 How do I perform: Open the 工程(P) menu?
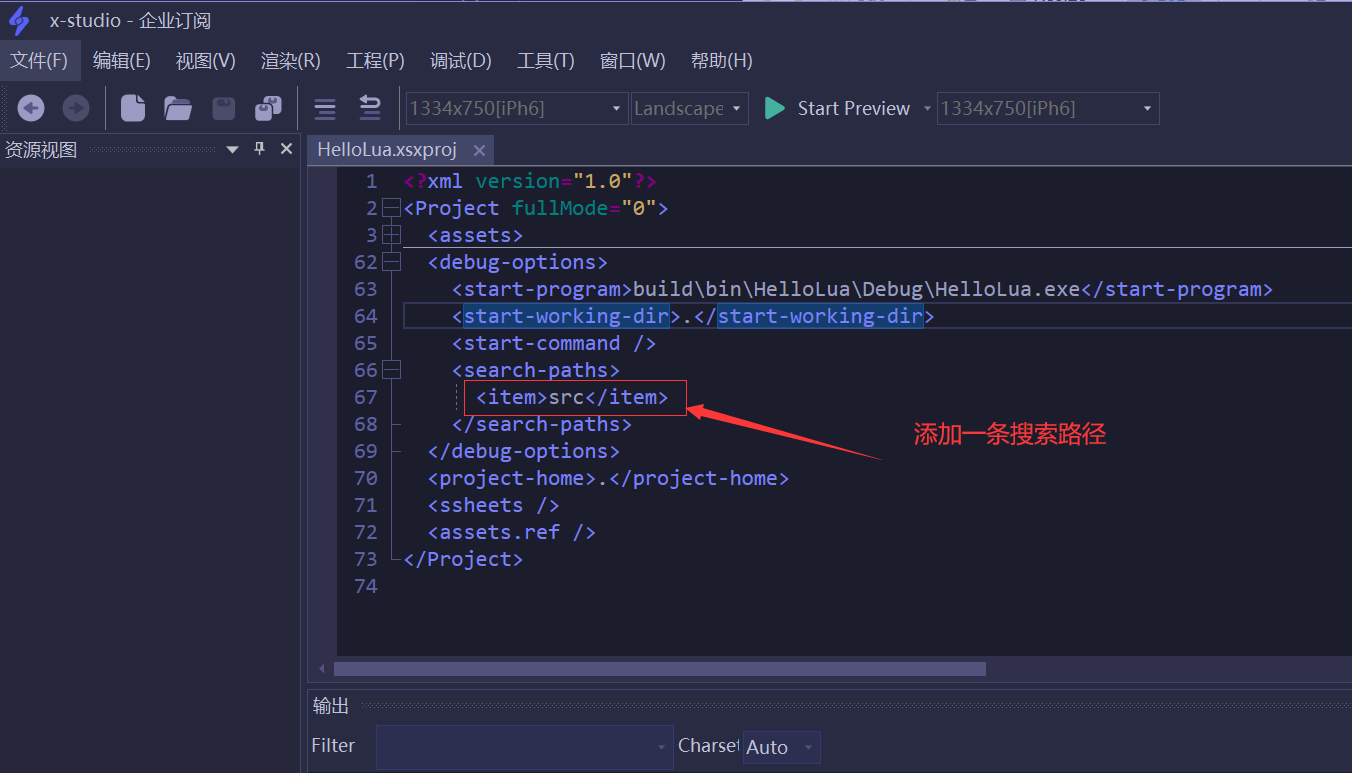376,61
